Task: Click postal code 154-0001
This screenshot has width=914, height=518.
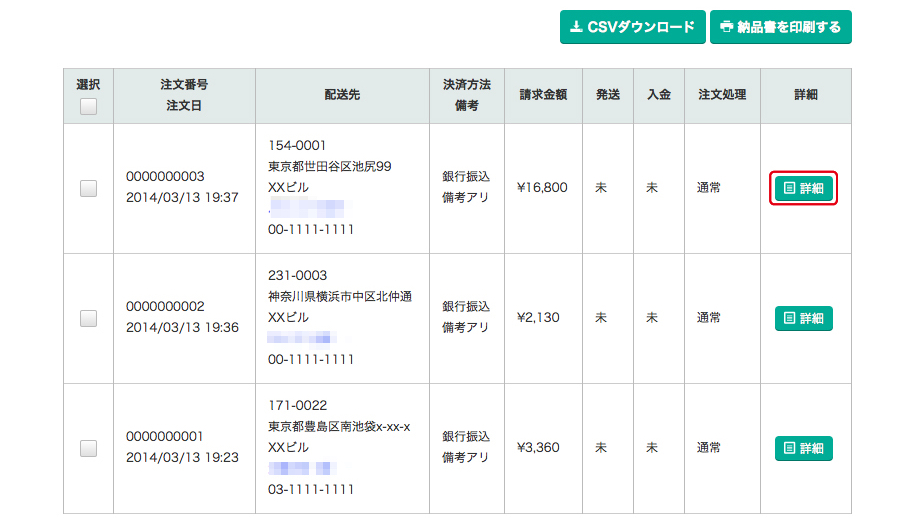Action: pyautogui.click(x=297, y=146)
